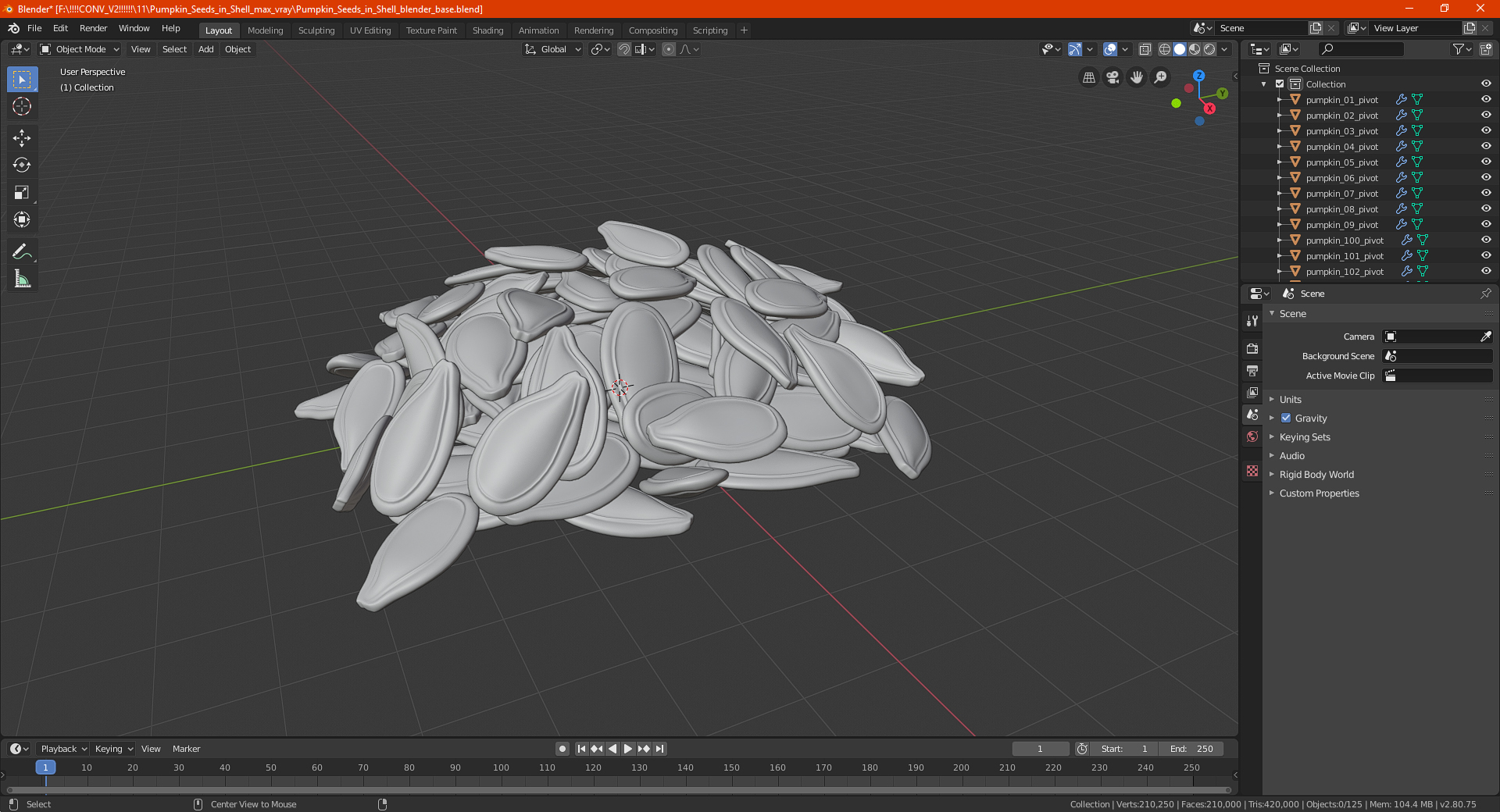Viewport: 1500px width, 812px height.
Task: Toggle the snapping magnet button
Action: click(624, 49)
